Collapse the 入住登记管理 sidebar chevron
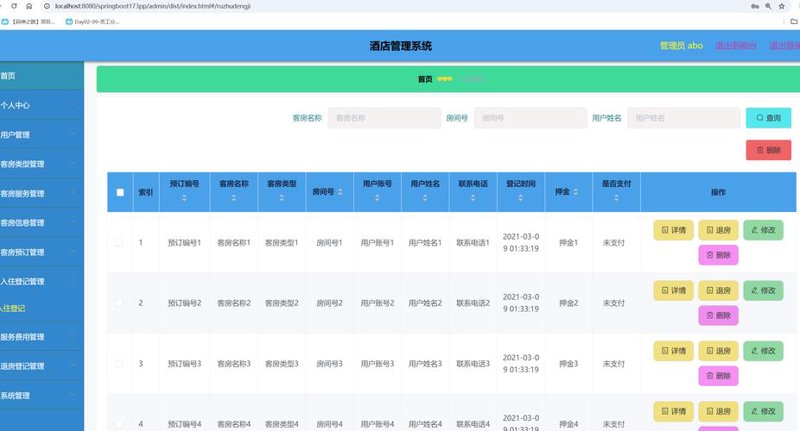 click(73, 281)
